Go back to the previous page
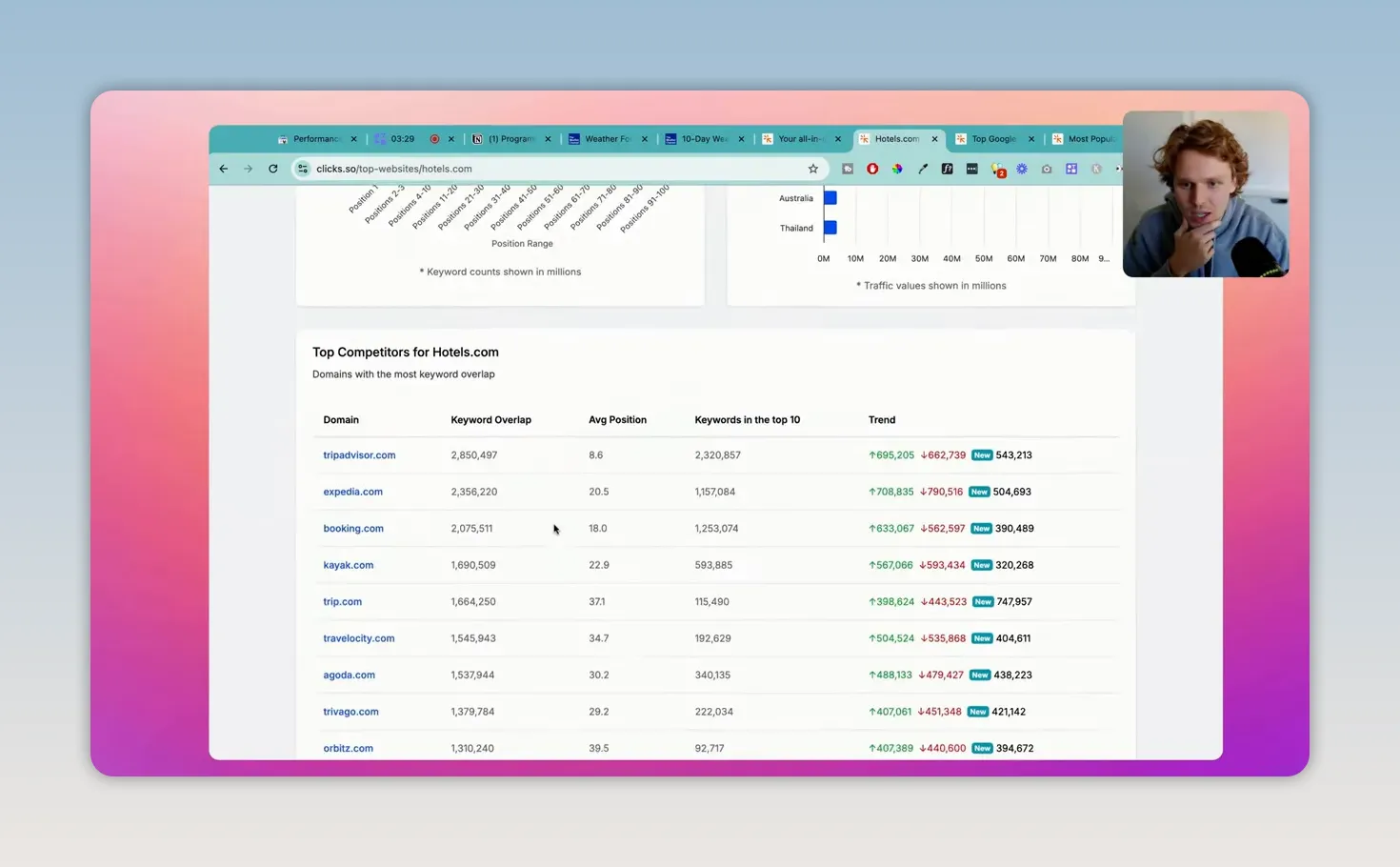 (x=224, y=169)
